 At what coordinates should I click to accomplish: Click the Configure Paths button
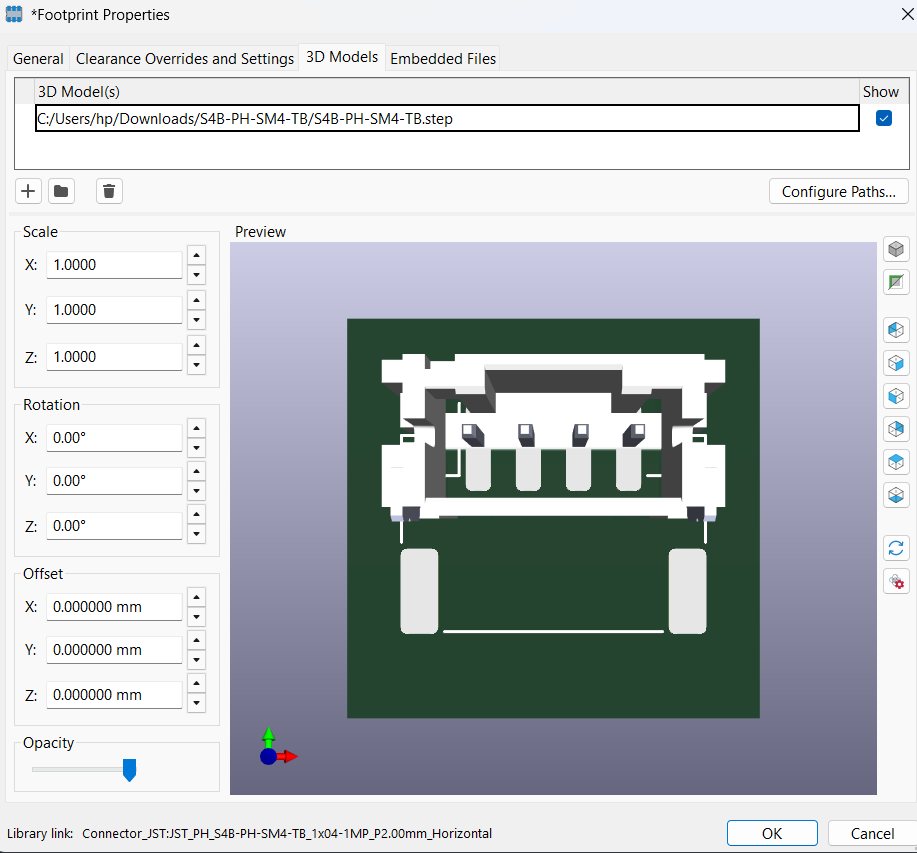[x=838, y=190]
